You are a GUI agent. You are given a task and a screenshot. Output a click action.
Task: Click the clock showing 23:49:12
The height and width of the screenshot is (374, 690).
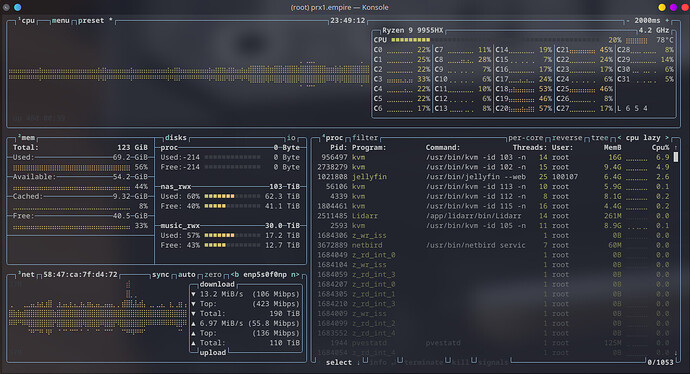coord(348,21)
